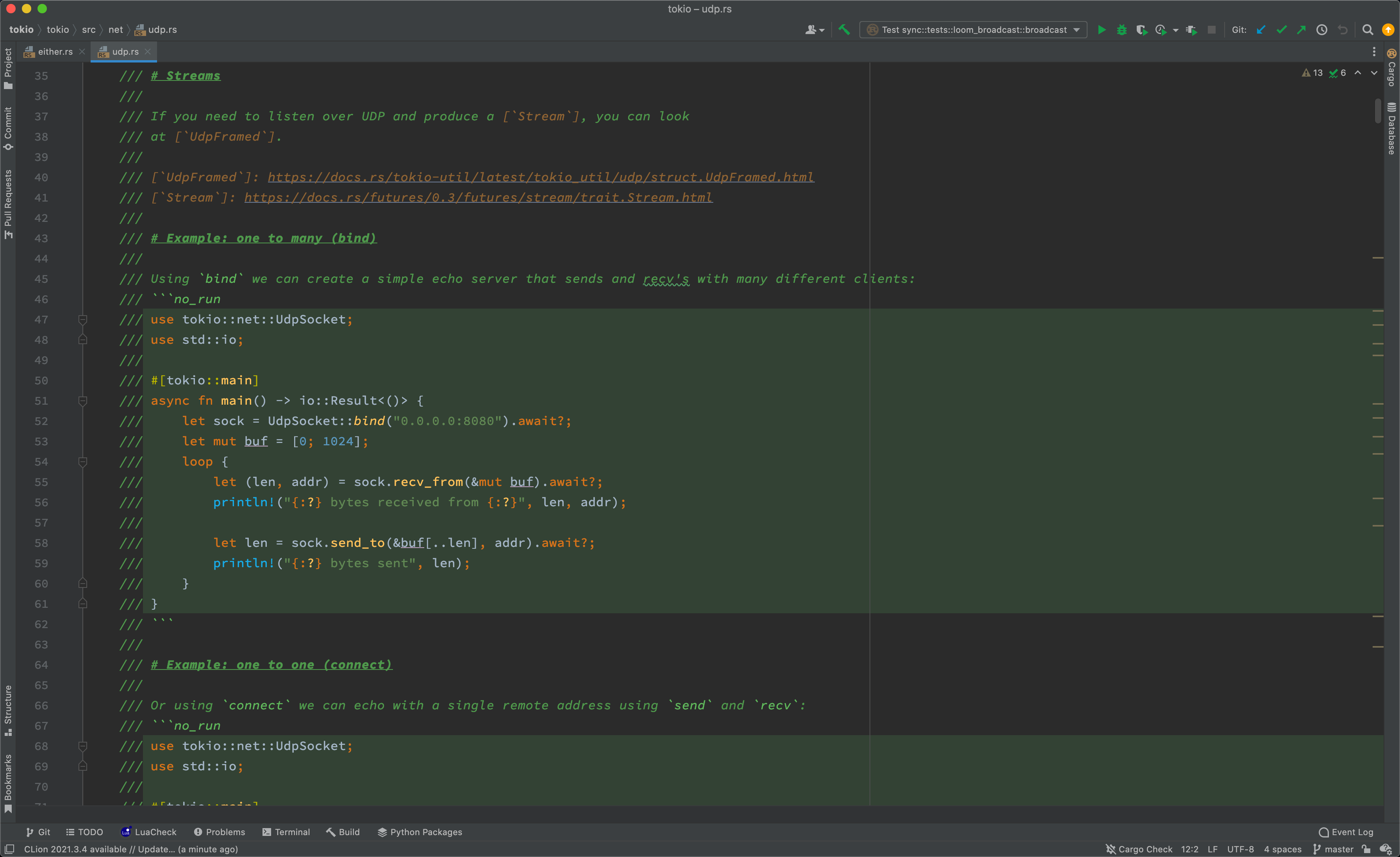Open UdpFramed docs.rs link
The image size is (1400, 857).
540,177
